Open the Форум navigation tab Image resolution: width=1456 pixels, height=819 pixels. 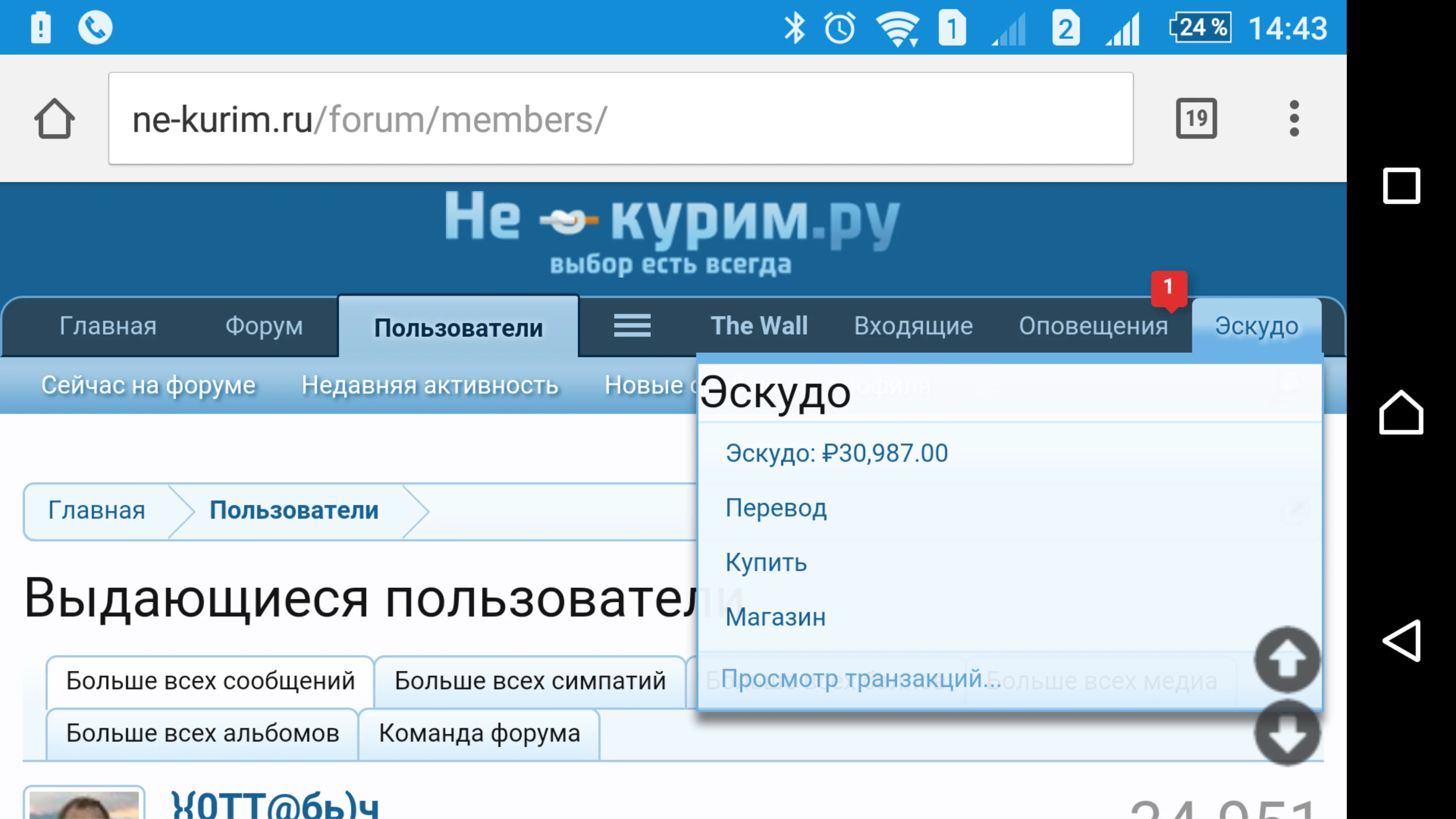(264, 326)
